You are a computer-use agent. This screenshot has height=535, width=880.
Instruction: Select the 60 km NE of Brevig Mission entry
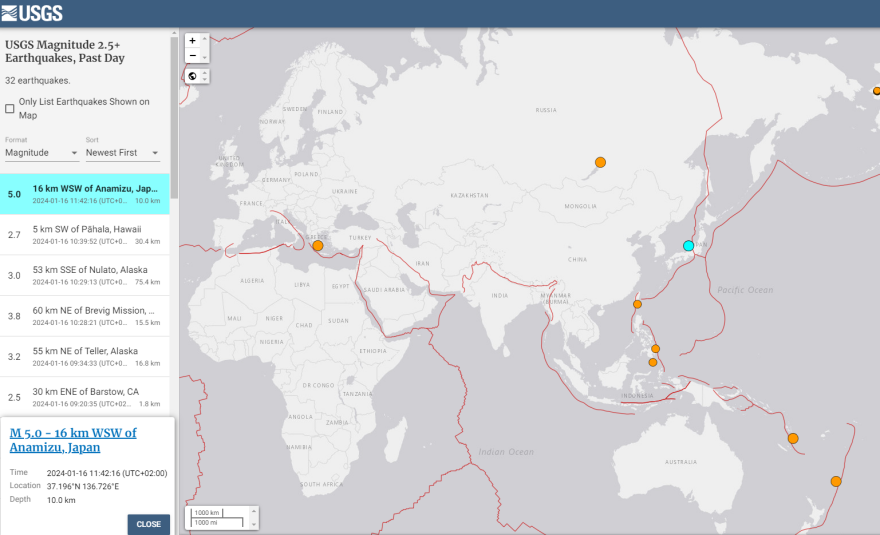[x=85, y=316]
